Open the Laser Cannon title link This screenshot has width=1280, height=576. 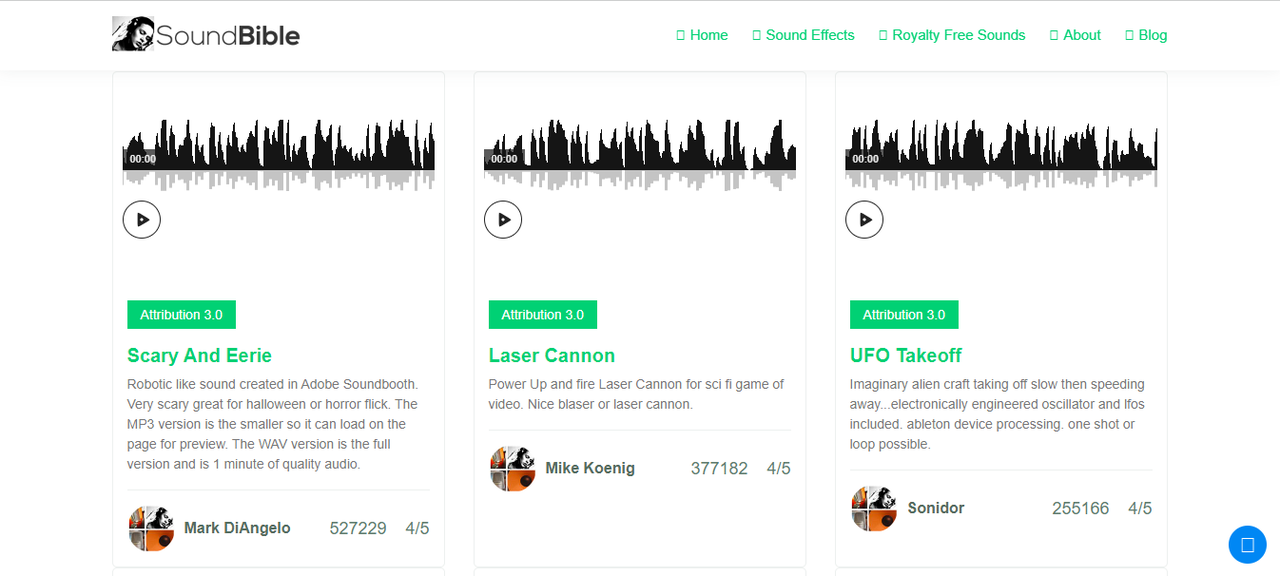tap(551, 356)
